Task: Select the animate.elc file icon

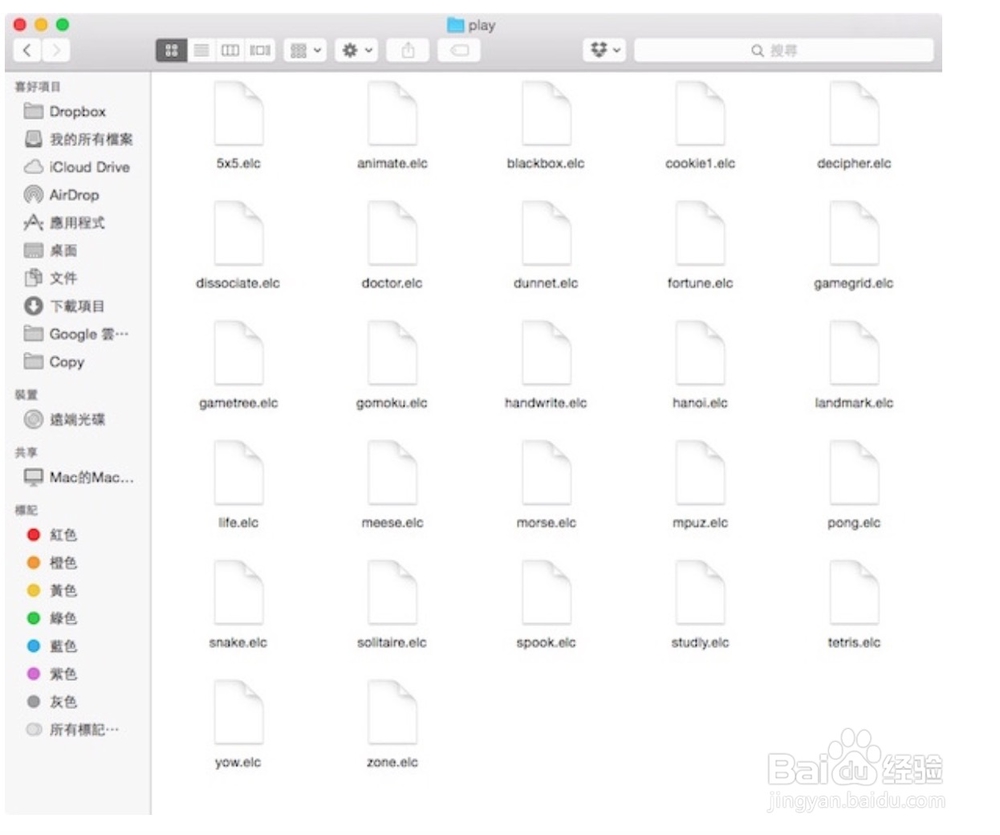Action: pos(392,114)
